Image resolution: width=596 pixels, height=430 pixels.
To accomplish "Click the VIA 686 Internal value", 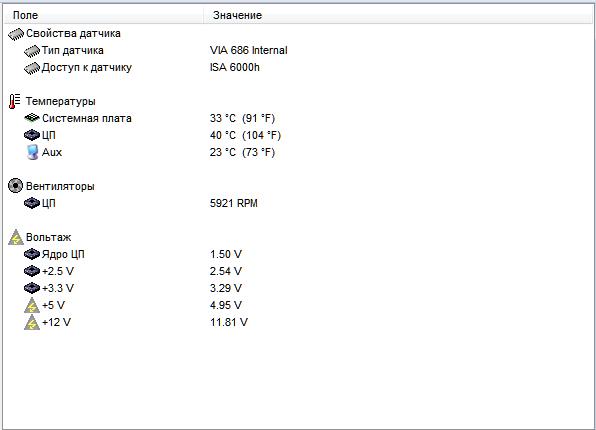I will (x=249, y=50).
